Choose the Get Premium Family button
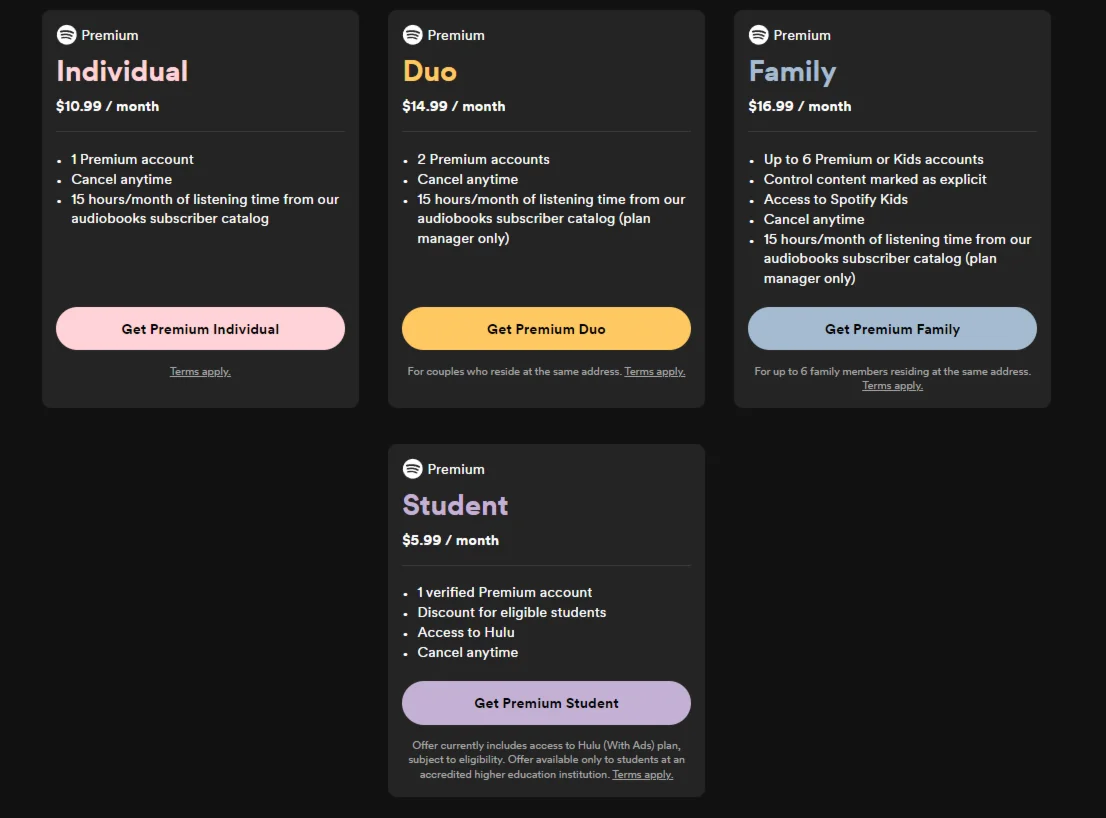Image resolution: width=1106 pixels, height=818 pixels. point(892,329)
